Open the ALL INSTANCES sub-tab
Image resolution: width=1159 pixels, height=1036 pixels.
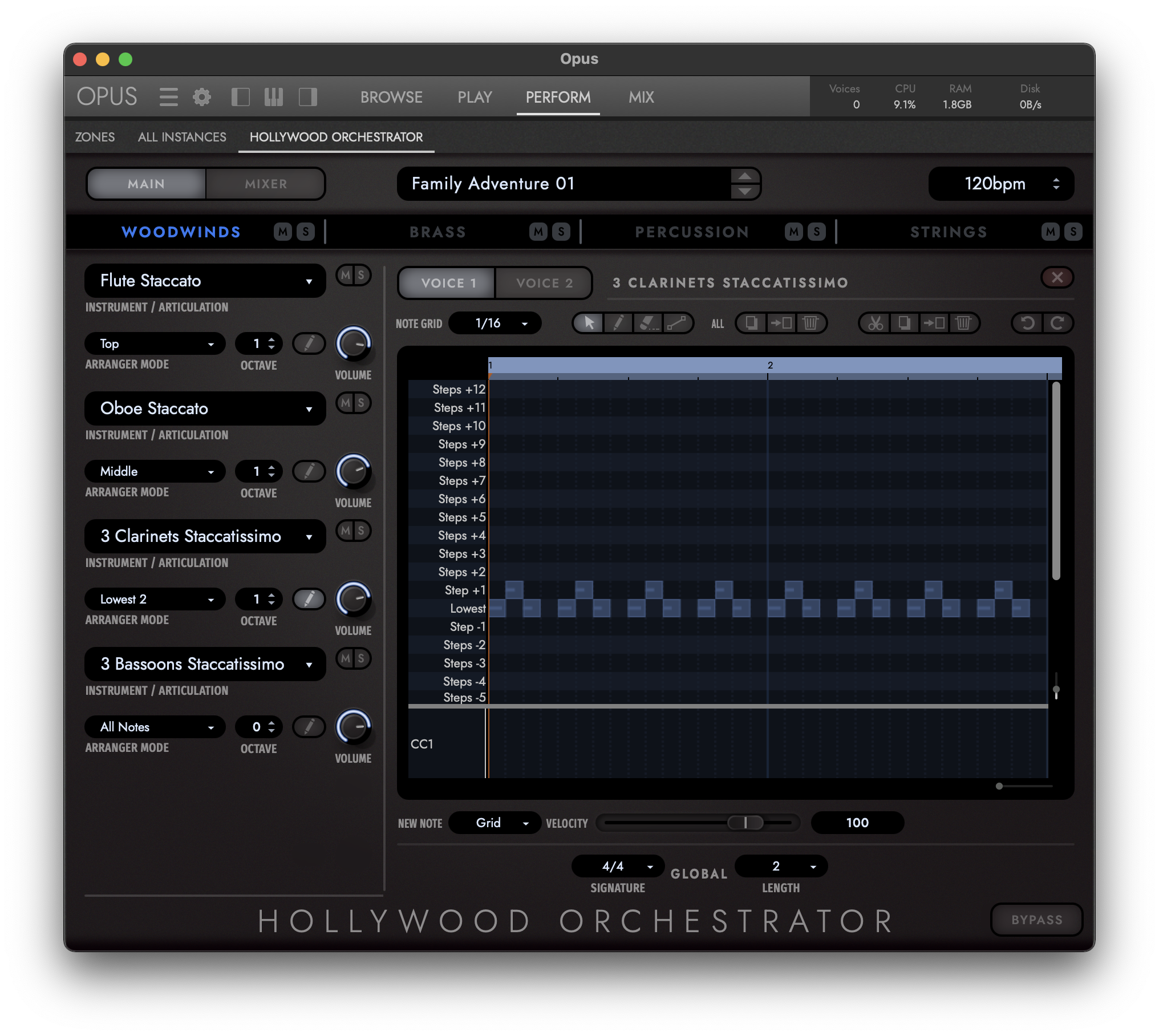pyautogui.click(x=182, y=137)
